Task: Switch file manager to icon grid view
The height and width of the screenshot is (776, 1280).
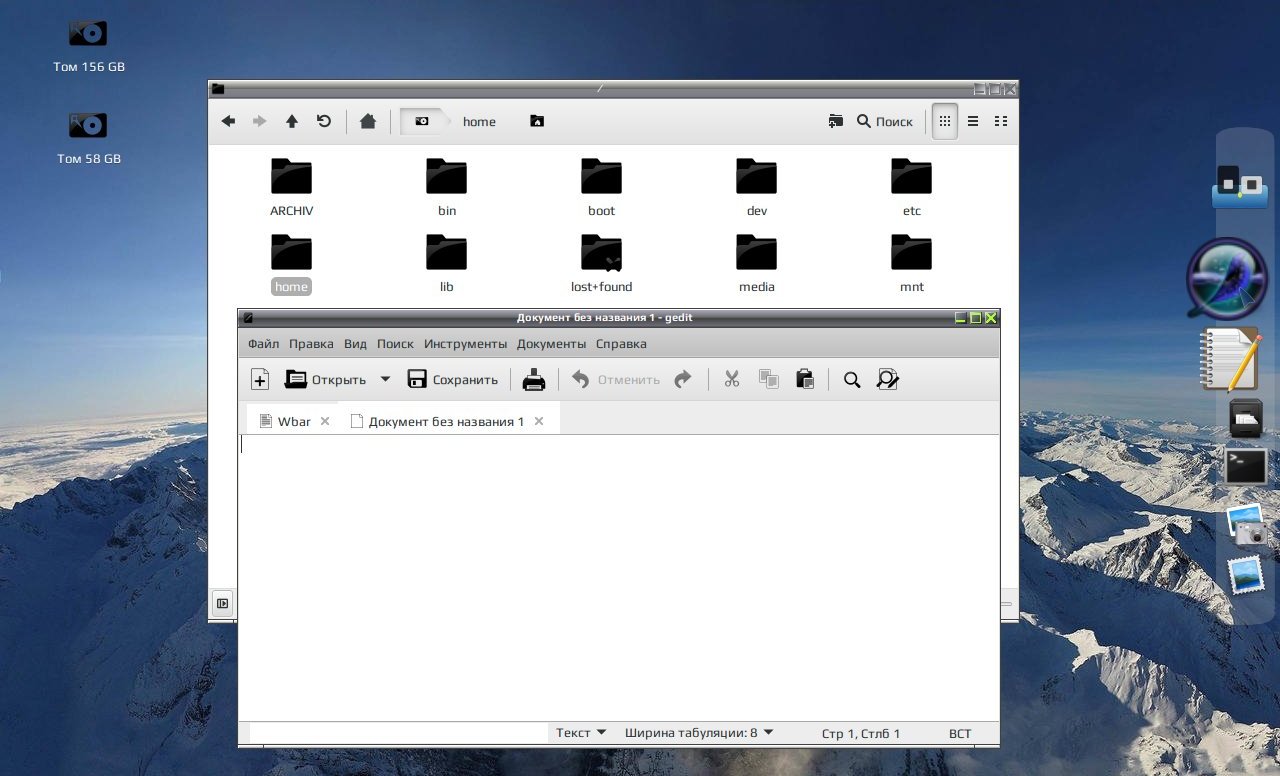Action: [945, 121]
